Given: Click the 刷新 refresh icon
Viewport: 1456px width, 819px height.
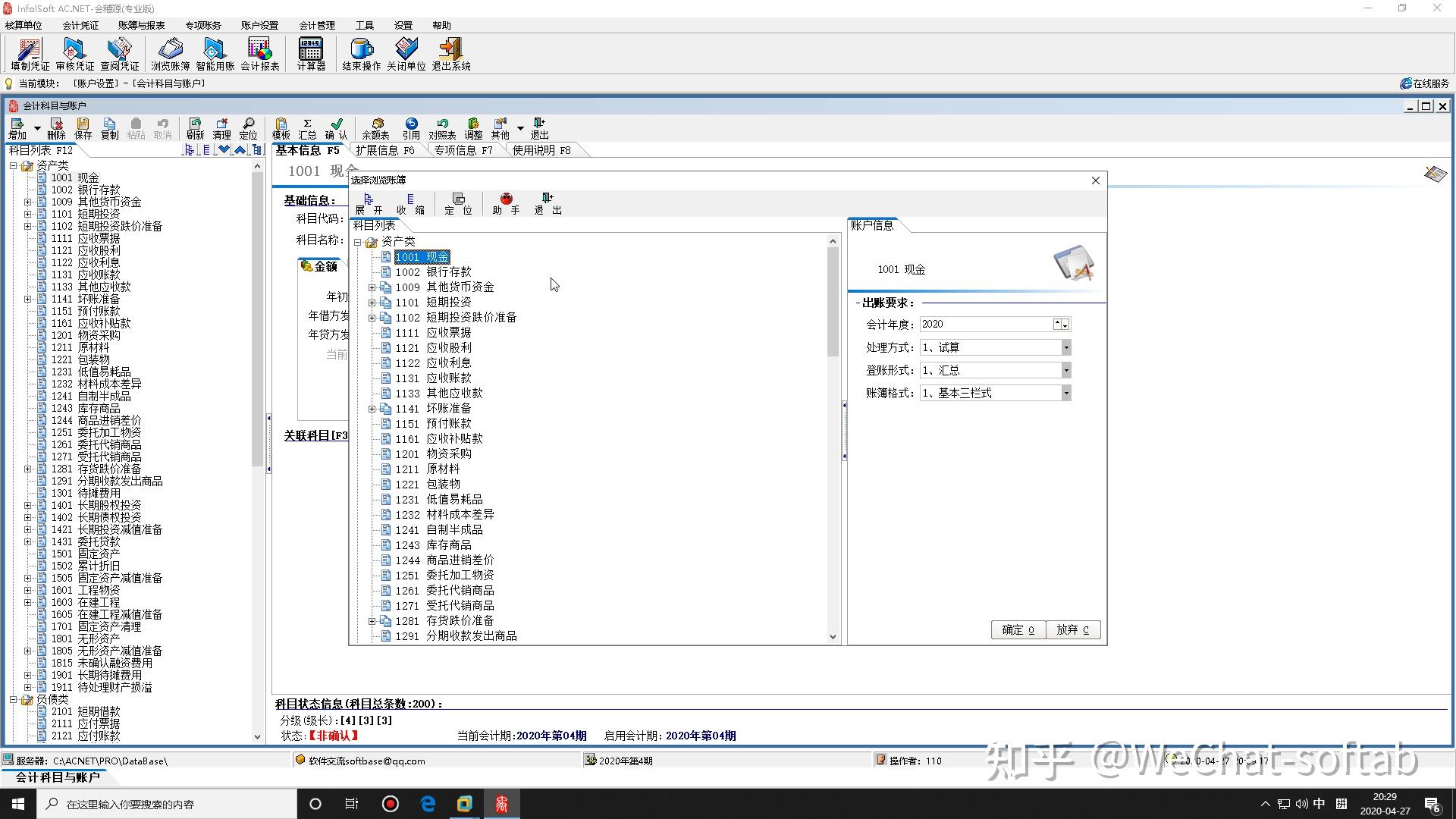Looking at the screenshot, I should point(195,128).
